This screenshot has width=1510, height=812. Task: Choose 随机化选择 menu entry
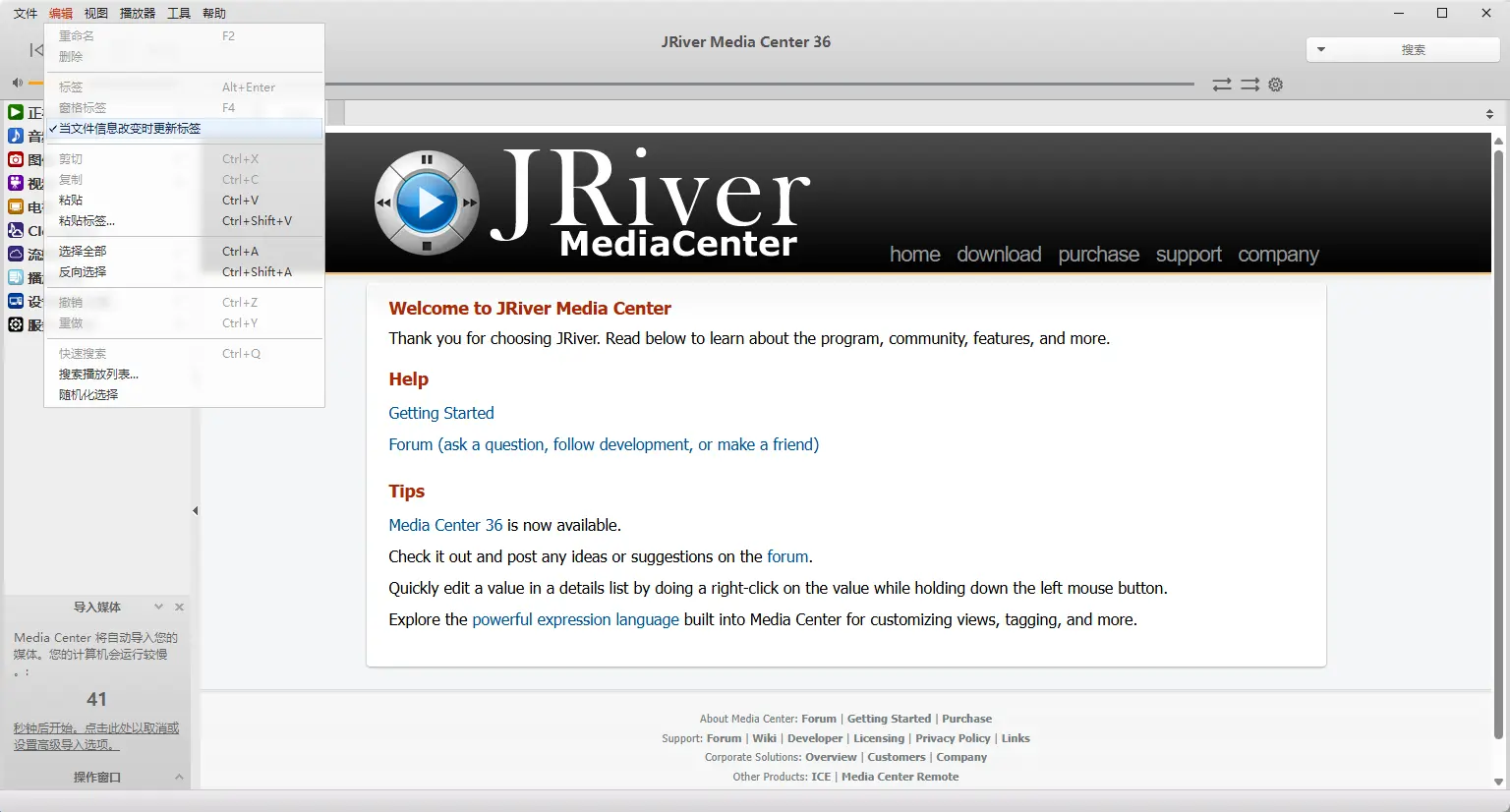coord(184,395)
